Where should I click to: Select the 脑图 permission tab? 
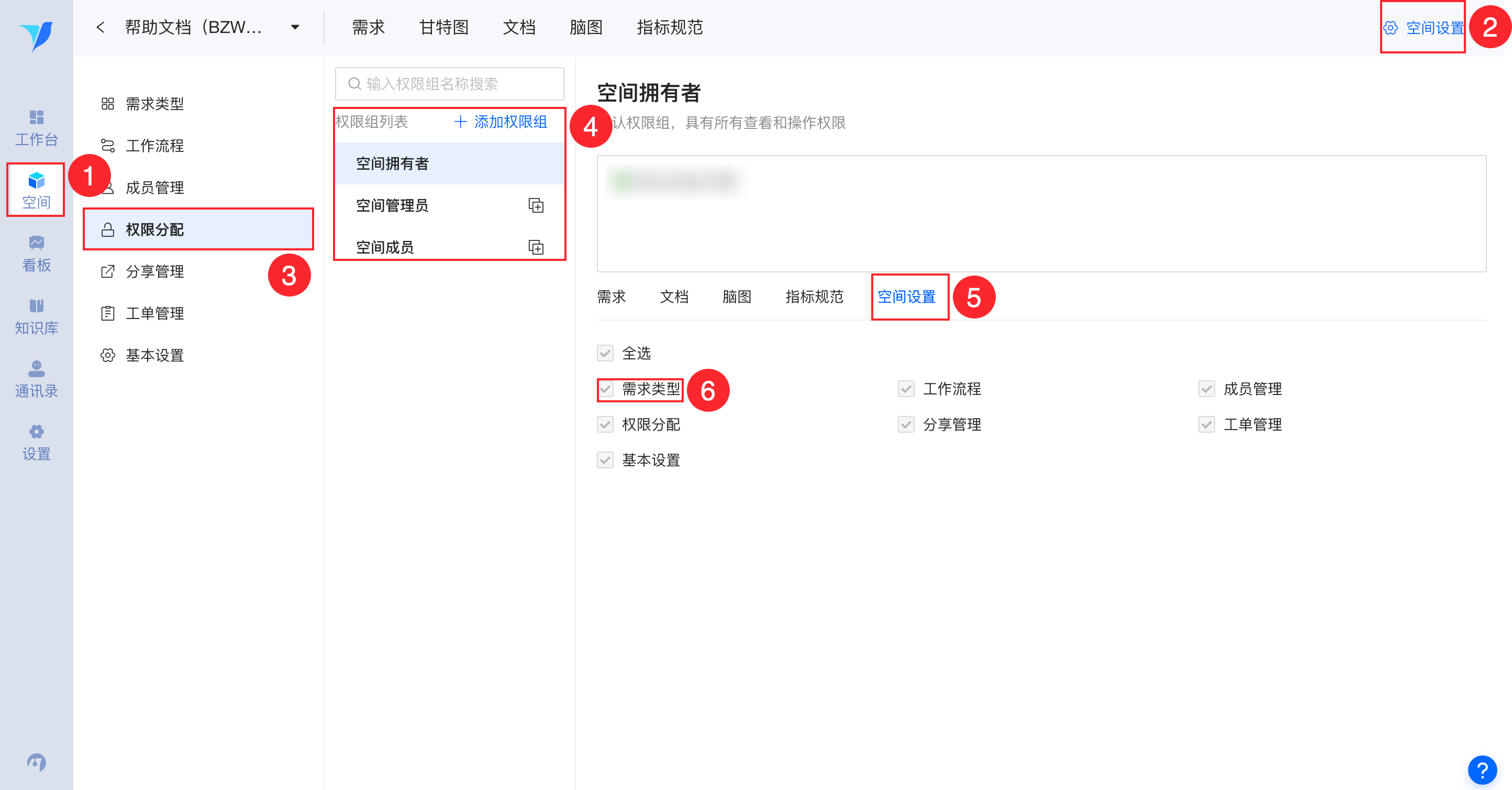click(x=737, y=297)
